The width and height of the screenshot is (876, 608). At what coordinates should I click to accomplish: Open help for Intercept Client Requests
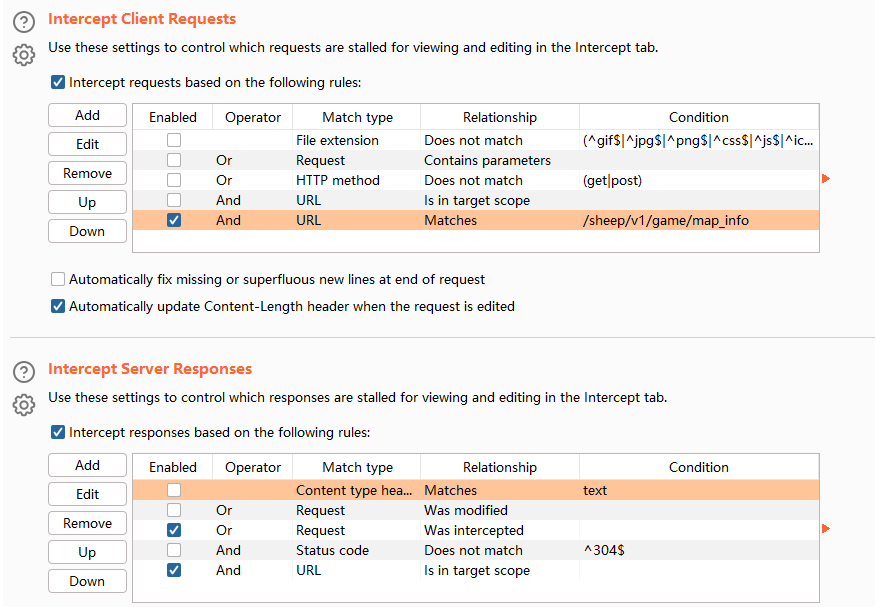(x=24, y=22)
